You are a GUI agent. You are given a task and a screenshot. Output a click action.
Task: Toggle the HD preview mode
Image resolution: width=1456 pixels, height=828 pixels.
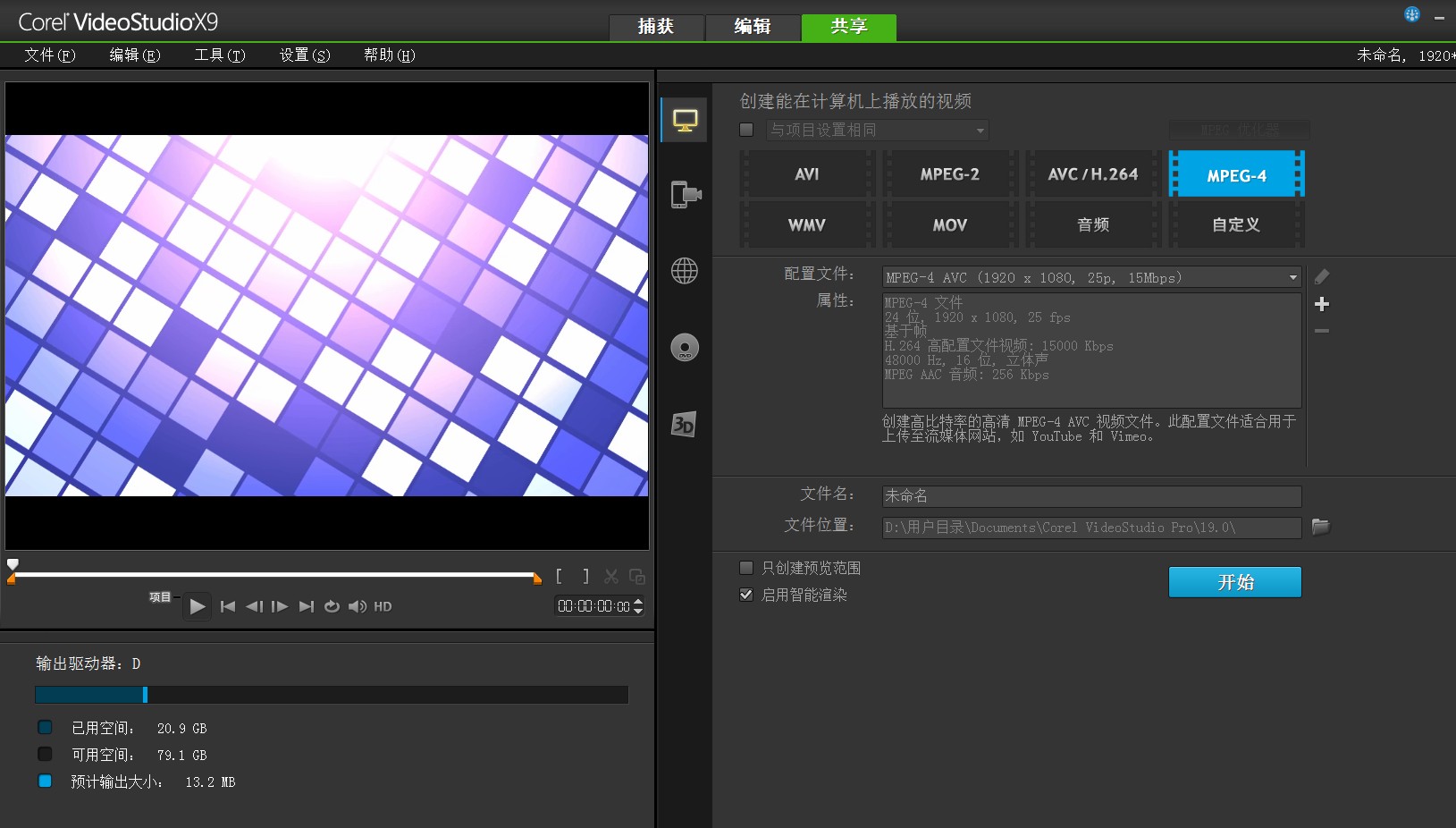[x=383, y=606]
